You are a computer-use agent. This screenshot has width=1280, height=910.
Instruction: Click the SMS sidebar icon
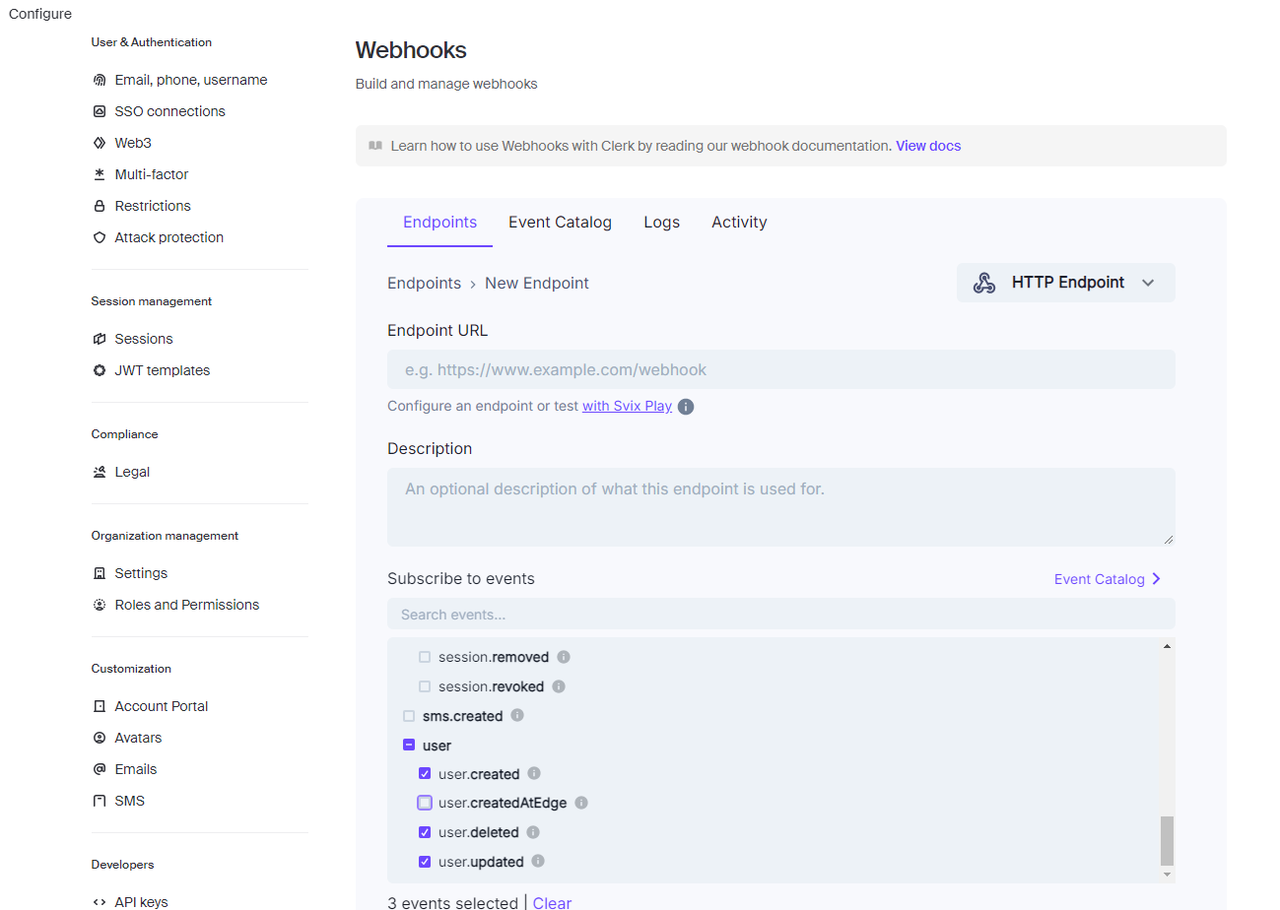pyautogui.click(x=99, y=801)
